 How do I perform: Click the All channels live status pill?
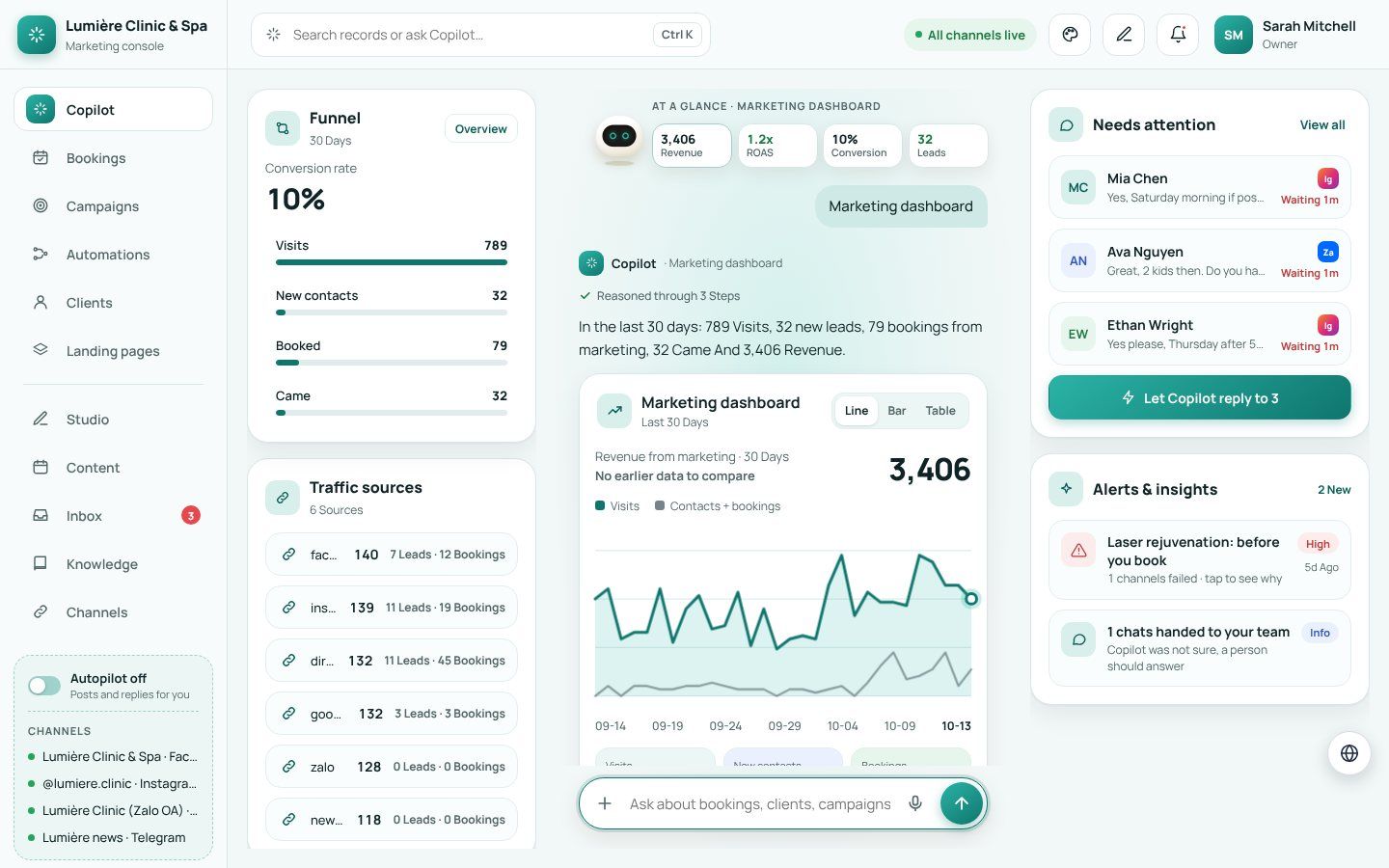click(x=970, y=35)
